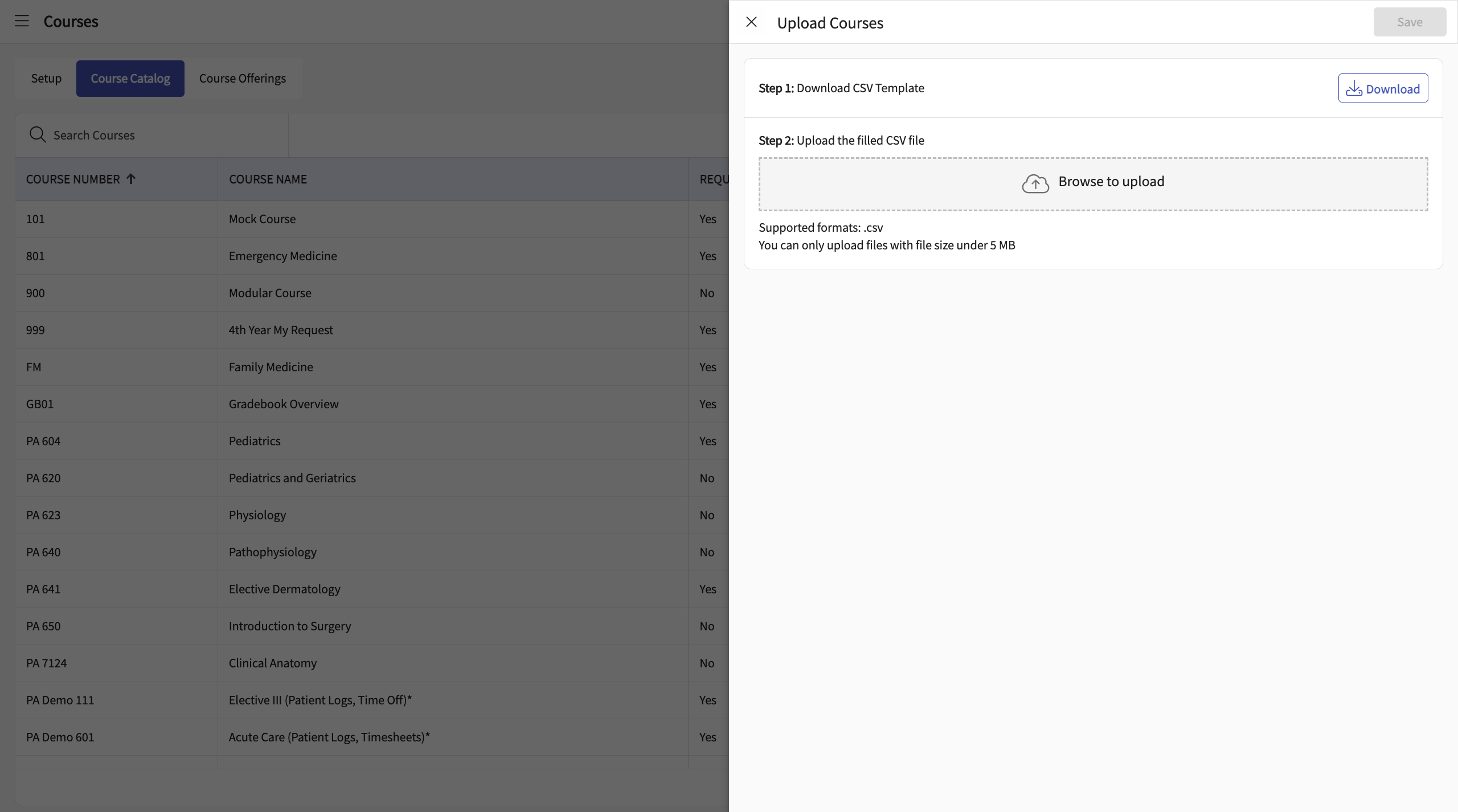1458x812 pixels.
Task: Select the Course Catalog tab
Action: (x=130, y=79)
